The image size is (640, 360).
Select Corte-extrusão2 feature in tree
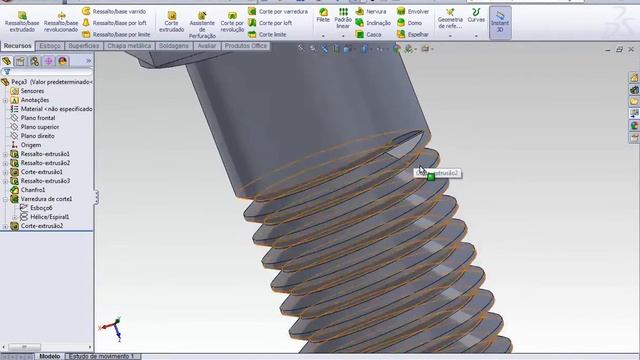[42, 226]
